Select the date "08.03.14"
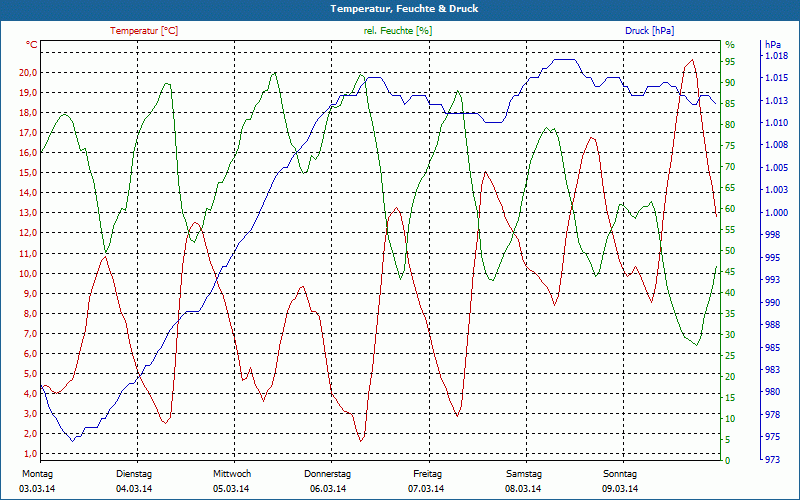800x500 pixels. point(523,489)
